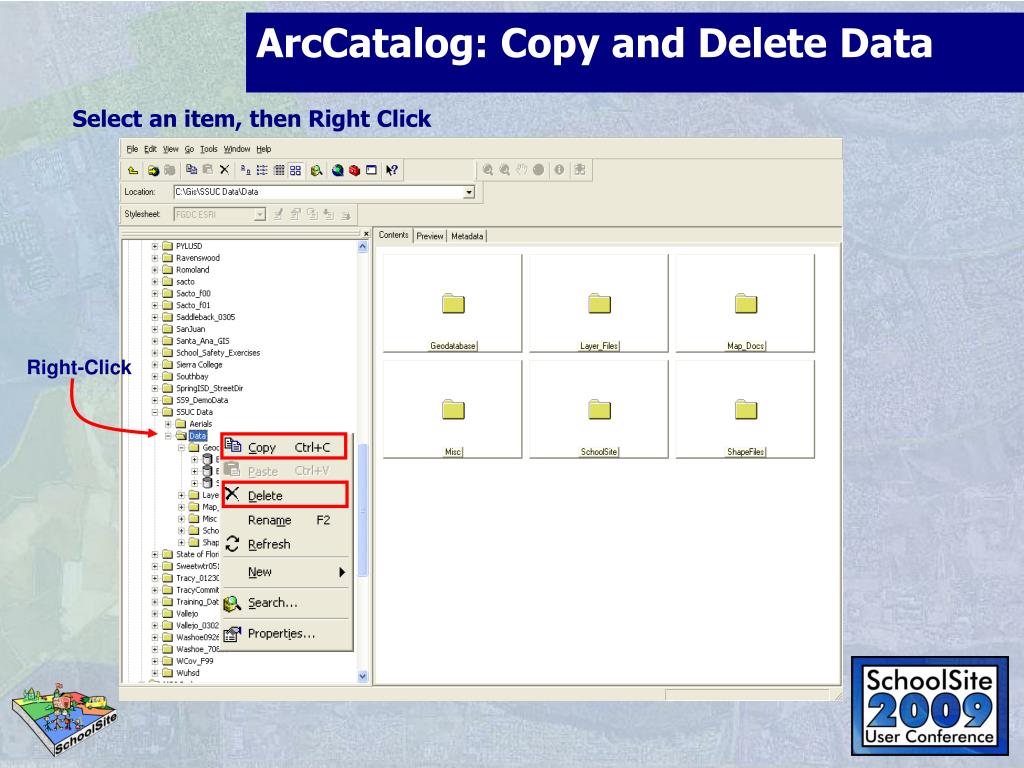Screen dimensions: 1024x768
Task: Select the Misc folder thumbnail
Action: coord(453,409)
